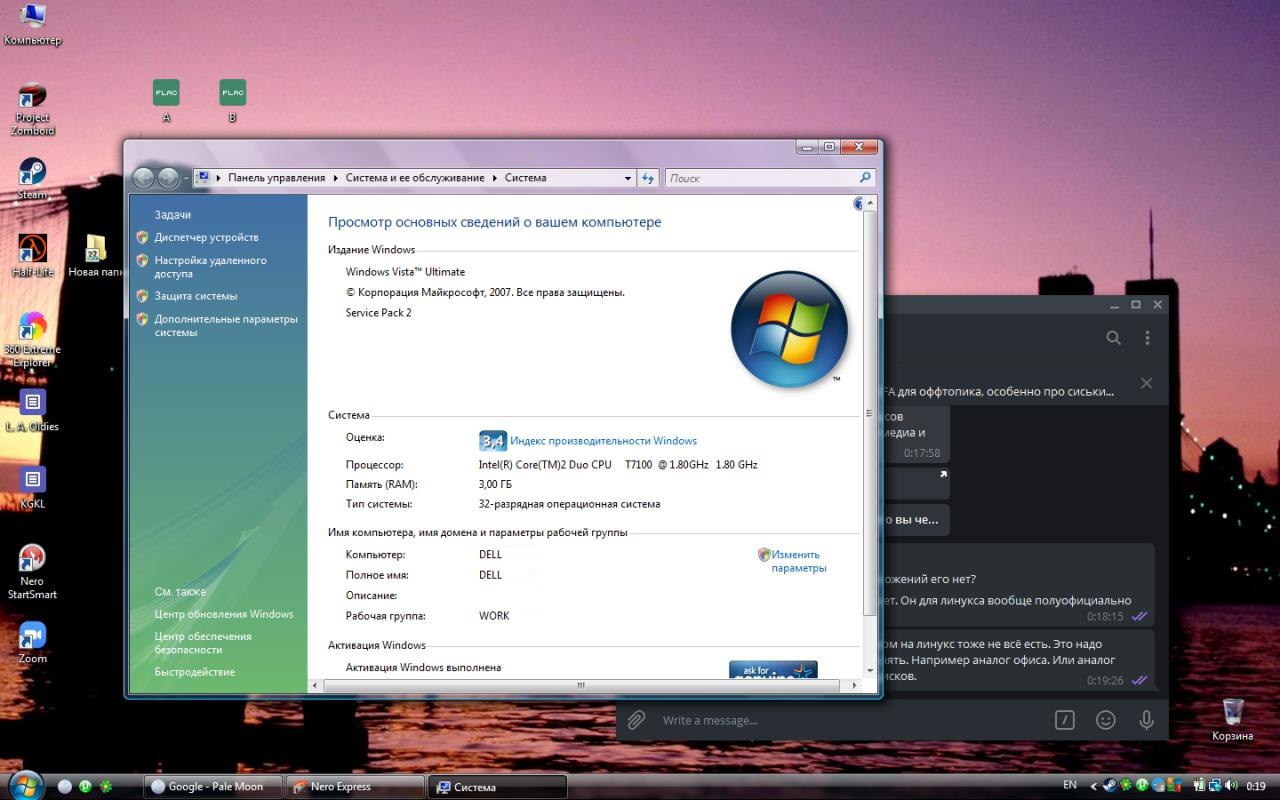The height and width of the screenshot is (800, 1280).
Task: Open Настройка удаленного доступа link
Action: click(x=210, y=266)
